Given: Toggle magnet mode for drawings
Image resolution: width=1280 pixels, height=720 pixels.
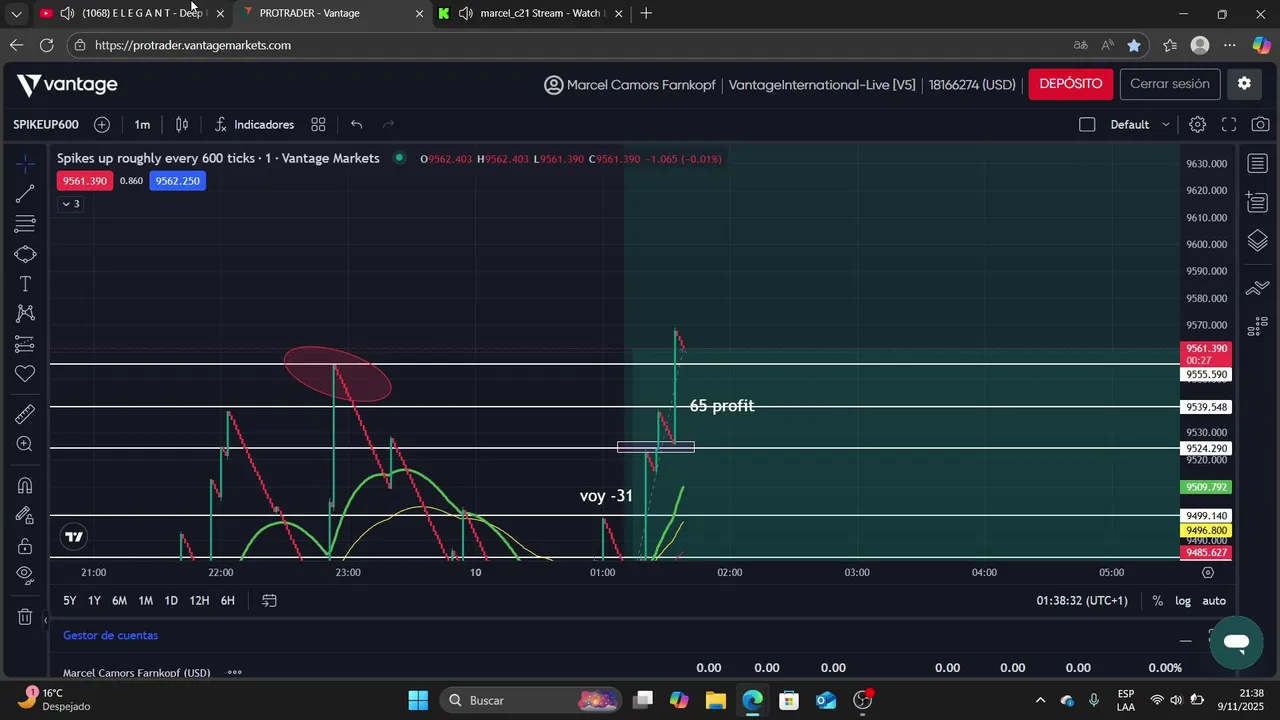Looking at the screenshot, I should tap(25, 485).
